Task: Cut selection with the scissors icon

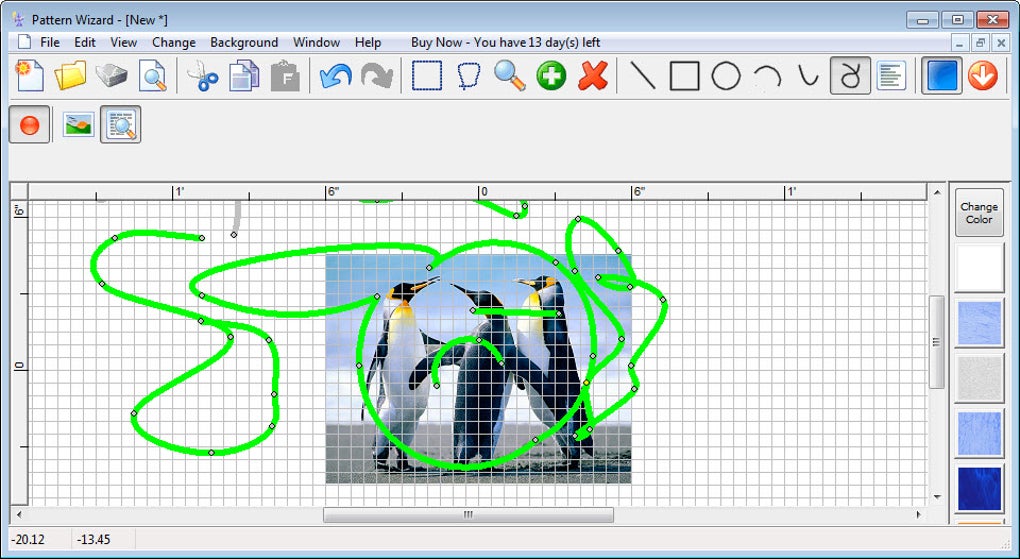Action: click(x=203, y=75)
